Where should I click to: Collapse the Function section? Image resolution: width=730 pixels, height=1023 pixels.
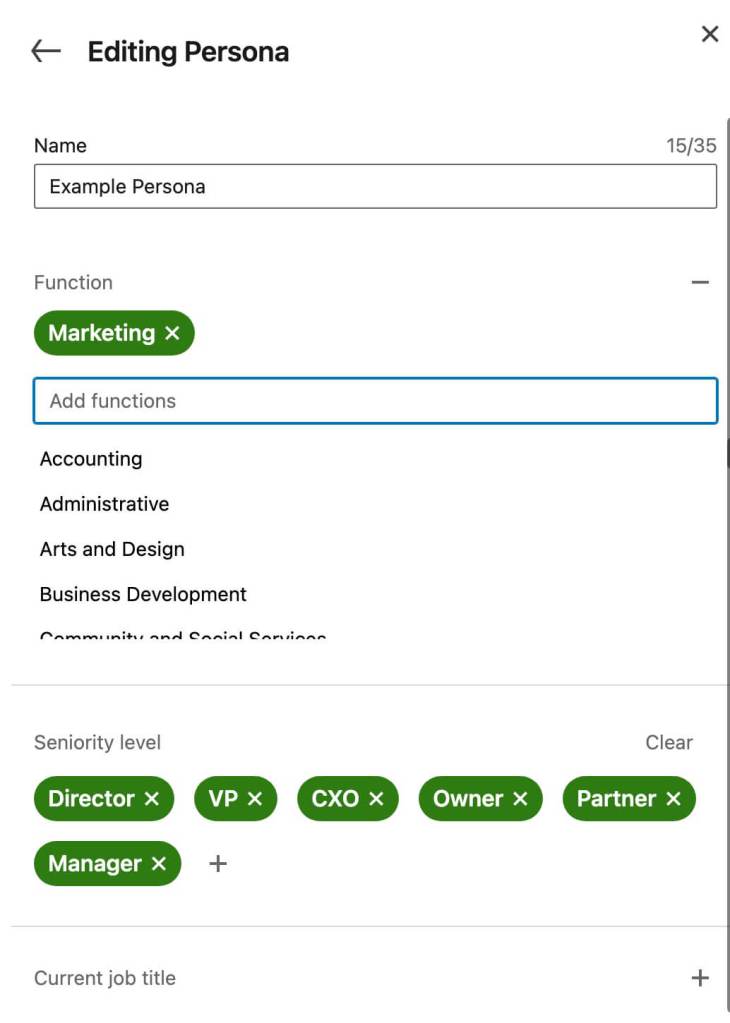700,283
